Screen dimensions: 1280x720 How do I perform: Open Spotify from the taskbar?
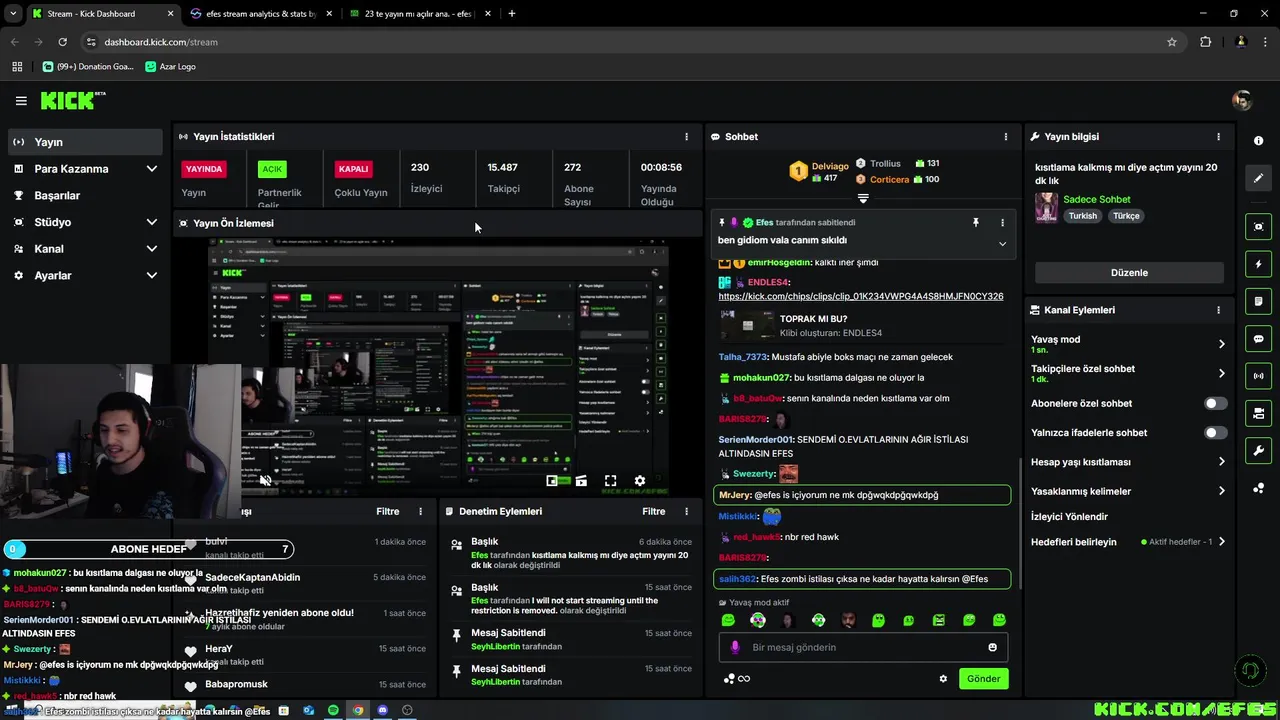(x=333, y=711)
